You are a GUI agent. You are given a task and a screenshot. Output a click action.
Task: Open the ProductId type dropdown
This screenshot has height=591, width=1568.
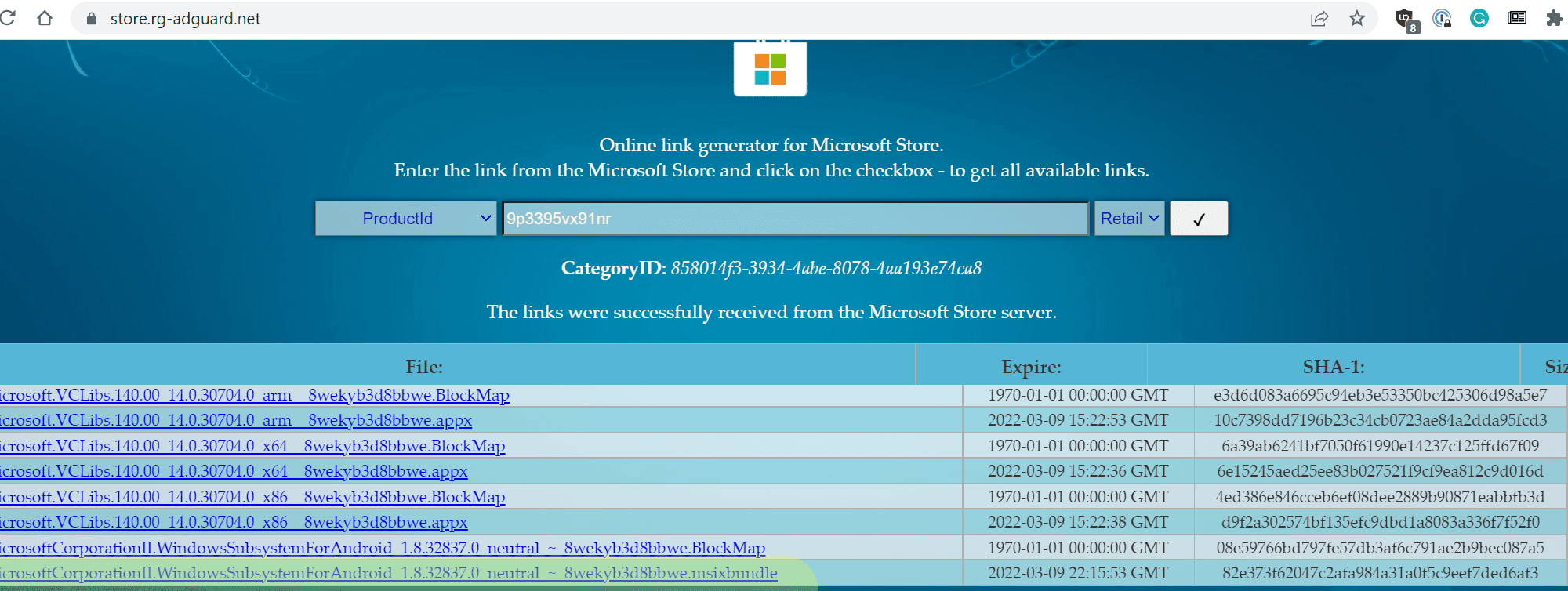coord(405,219)
